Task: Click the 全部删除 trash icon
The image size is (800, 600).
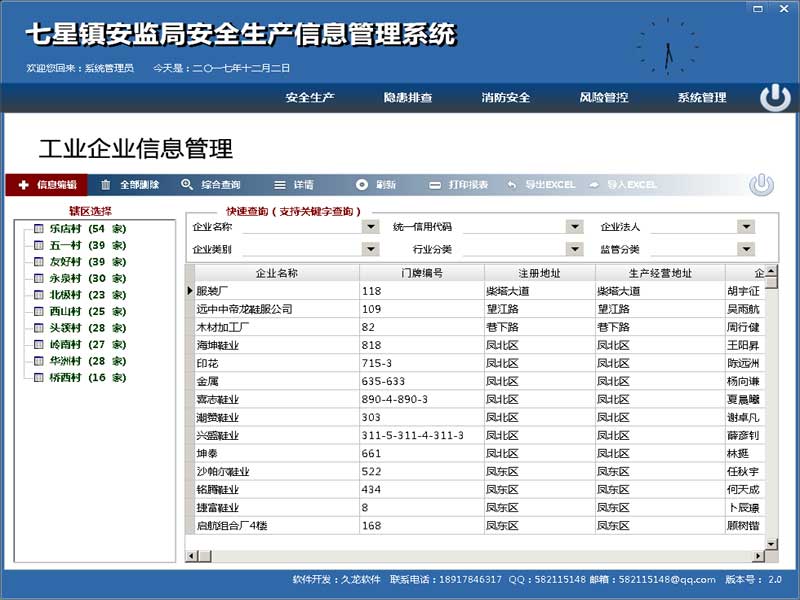Action: pyautogui.click(x=106, y=185)
